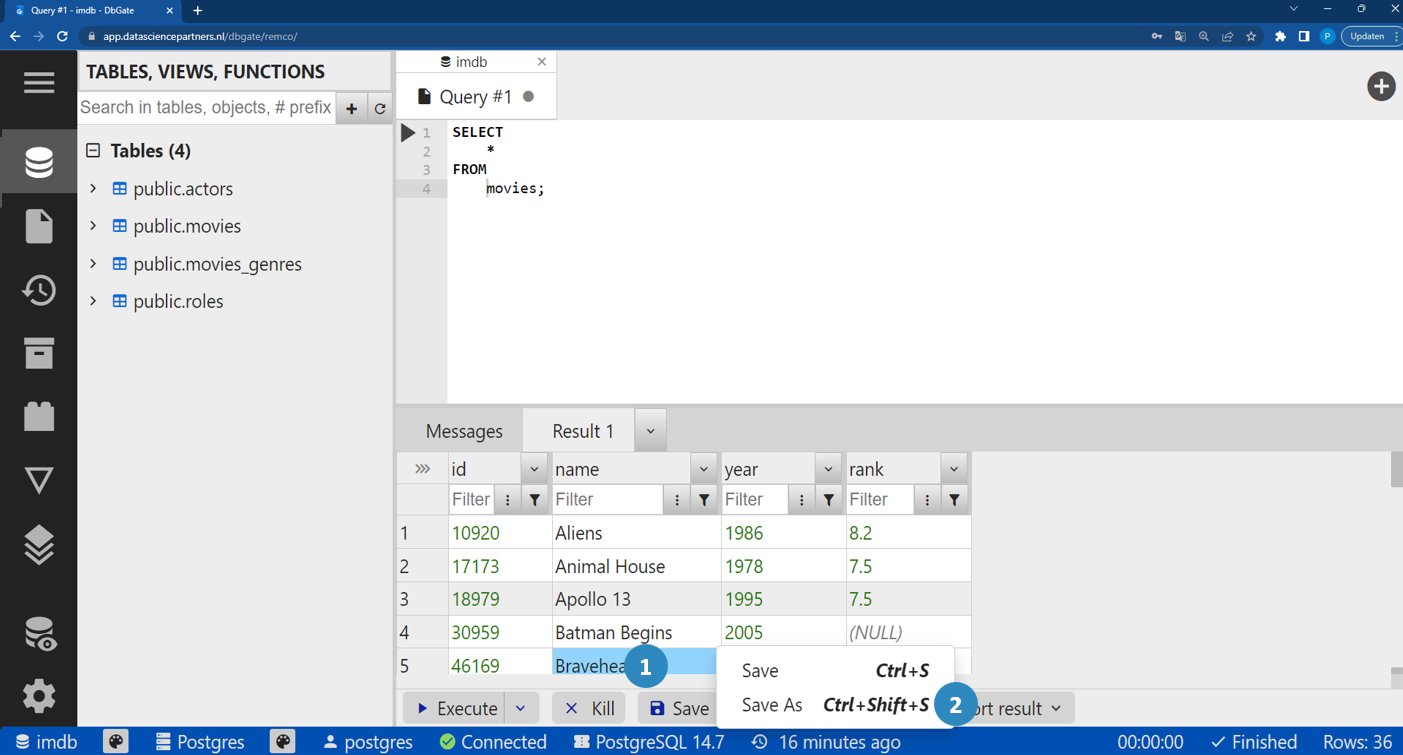Choose Save from the popup menu

835,671
